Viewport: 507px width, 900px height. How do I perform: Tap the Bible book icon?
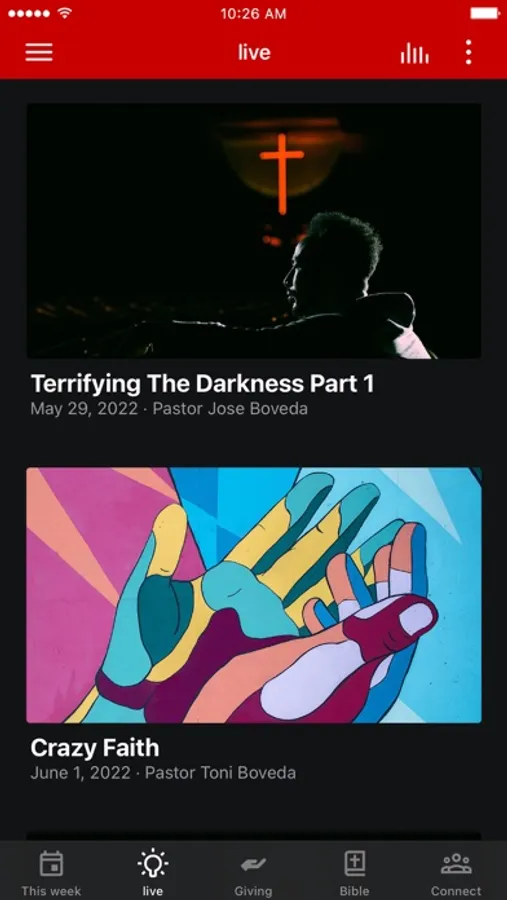354,864
